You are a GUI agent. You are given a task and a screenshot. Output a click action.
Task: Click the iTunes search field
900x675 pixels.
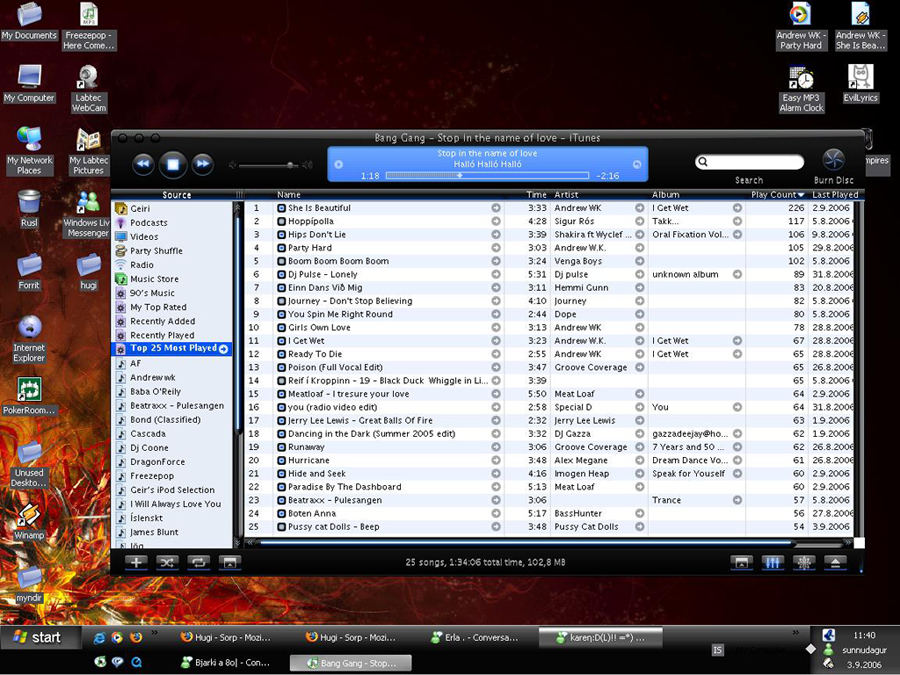(749, 162)
